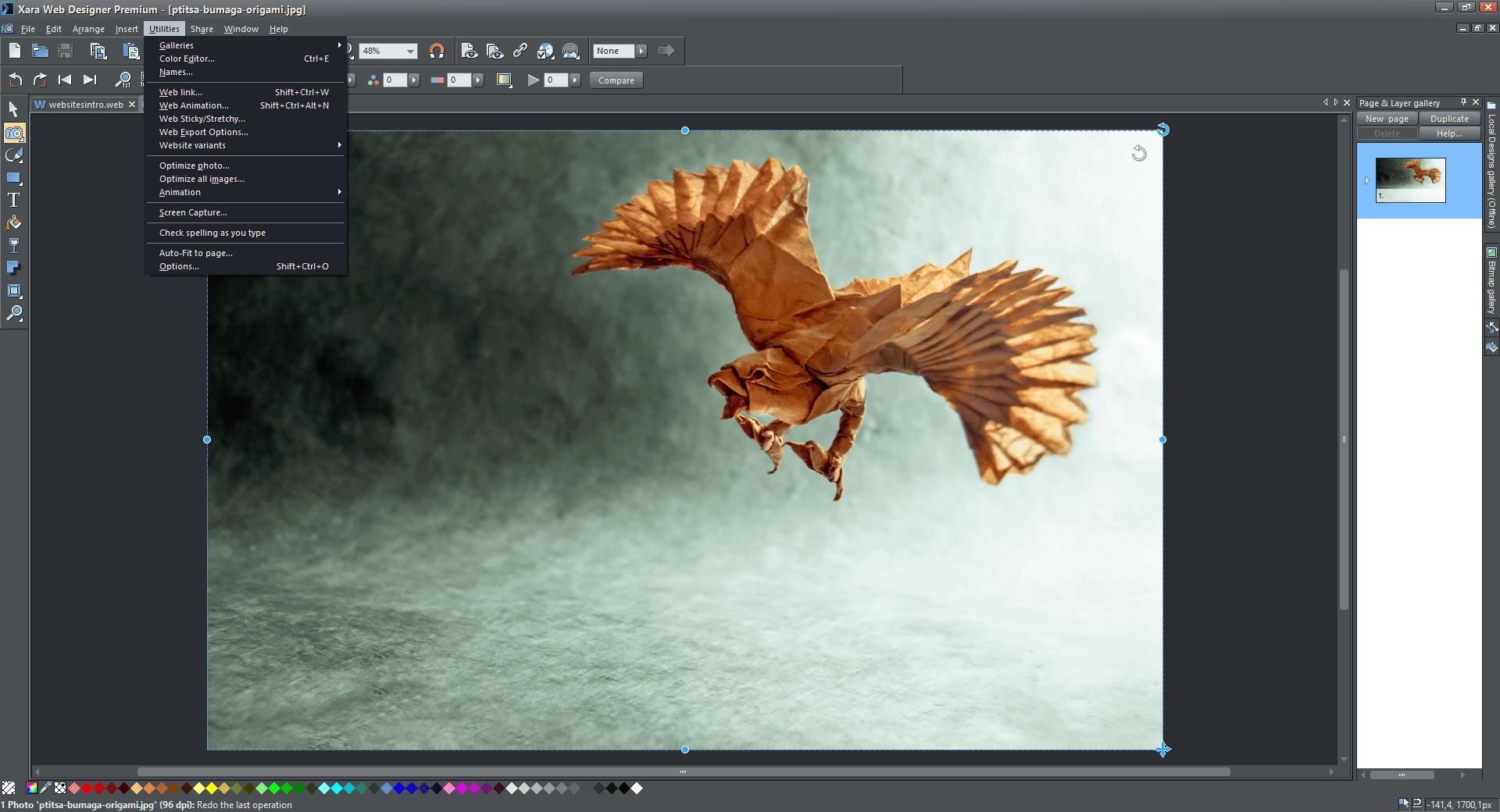Click the New page button
The width and height of the screenshot is (1500, 812).
1387,119
